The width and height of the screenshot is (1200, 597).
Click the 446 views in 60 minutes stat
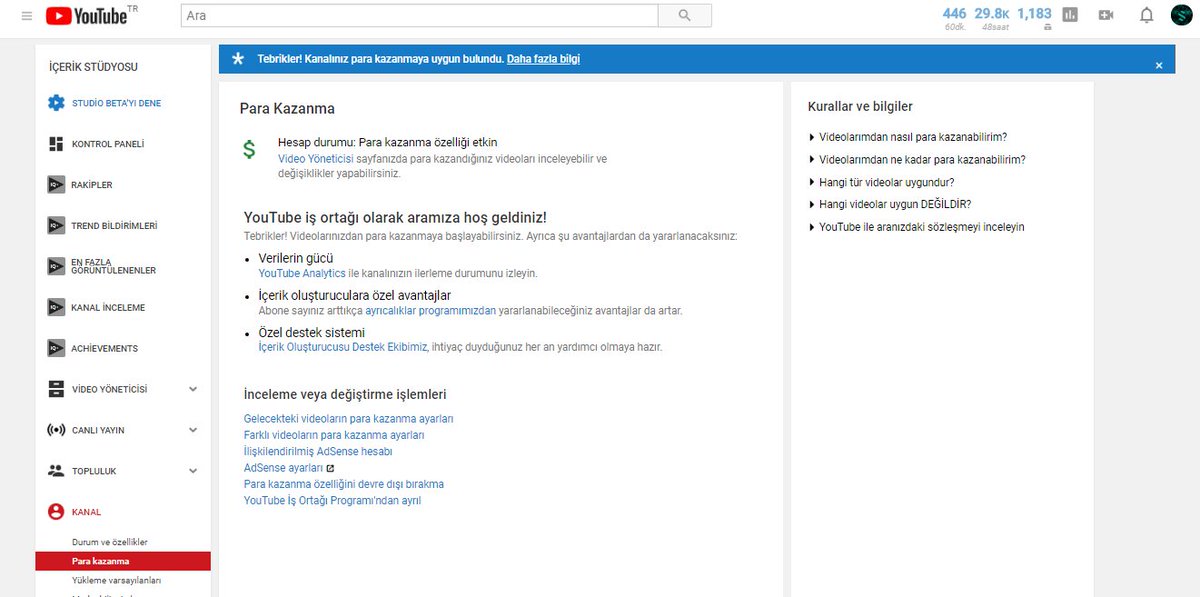point(954,17)
